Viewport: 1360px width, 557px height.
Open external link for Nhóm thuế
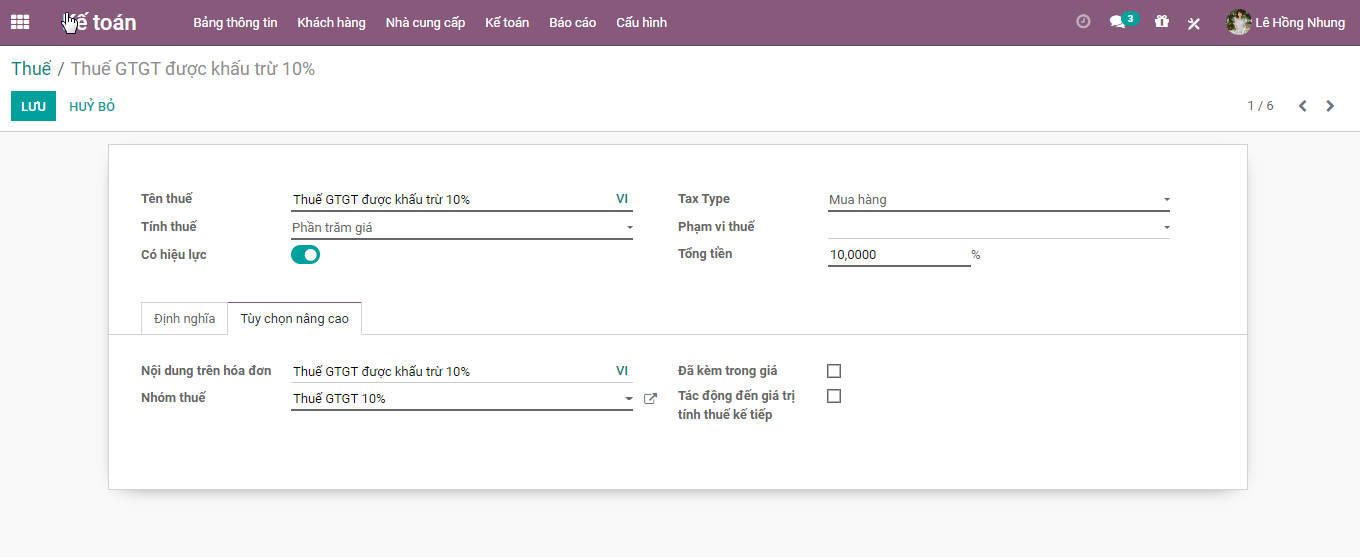650,399
